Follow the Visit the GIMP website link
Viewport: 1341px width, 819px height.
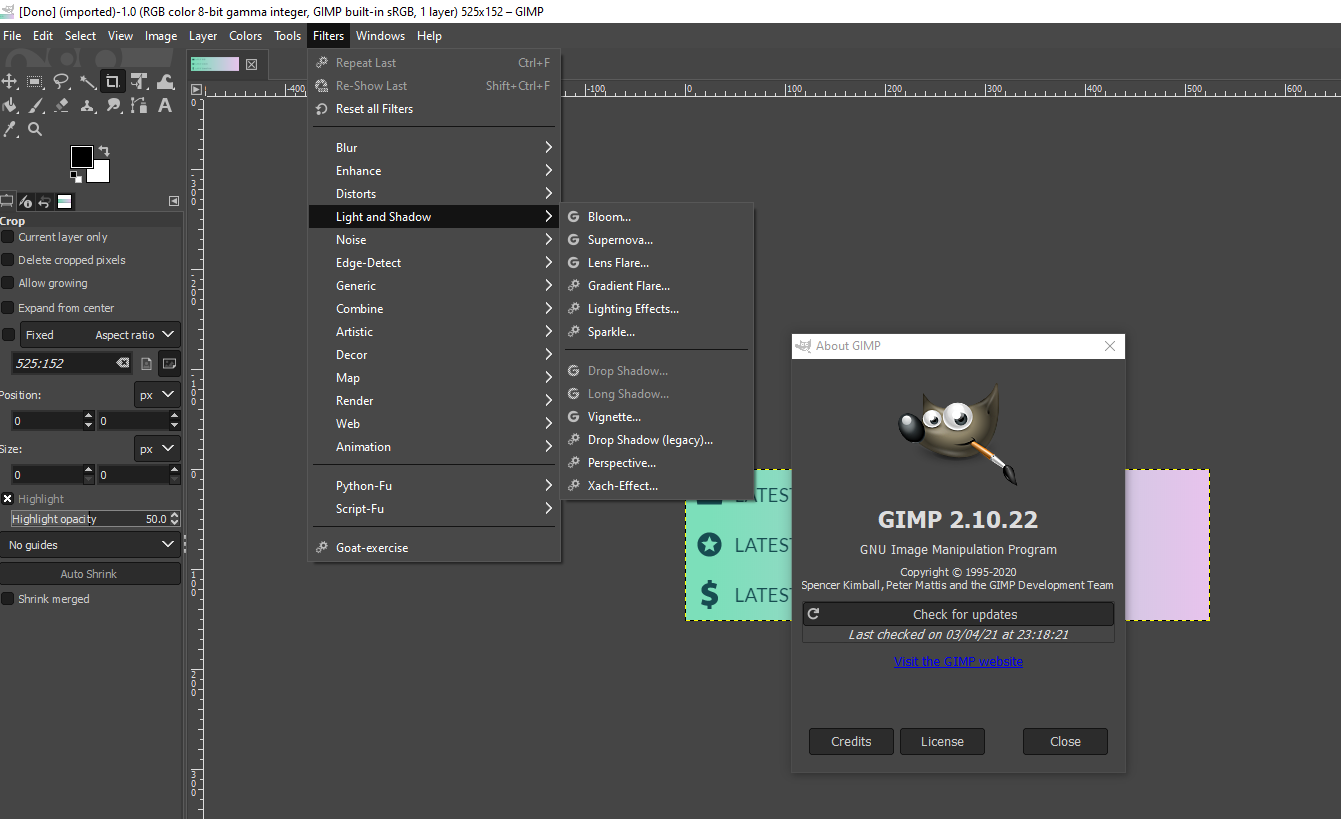pos(957,661)
